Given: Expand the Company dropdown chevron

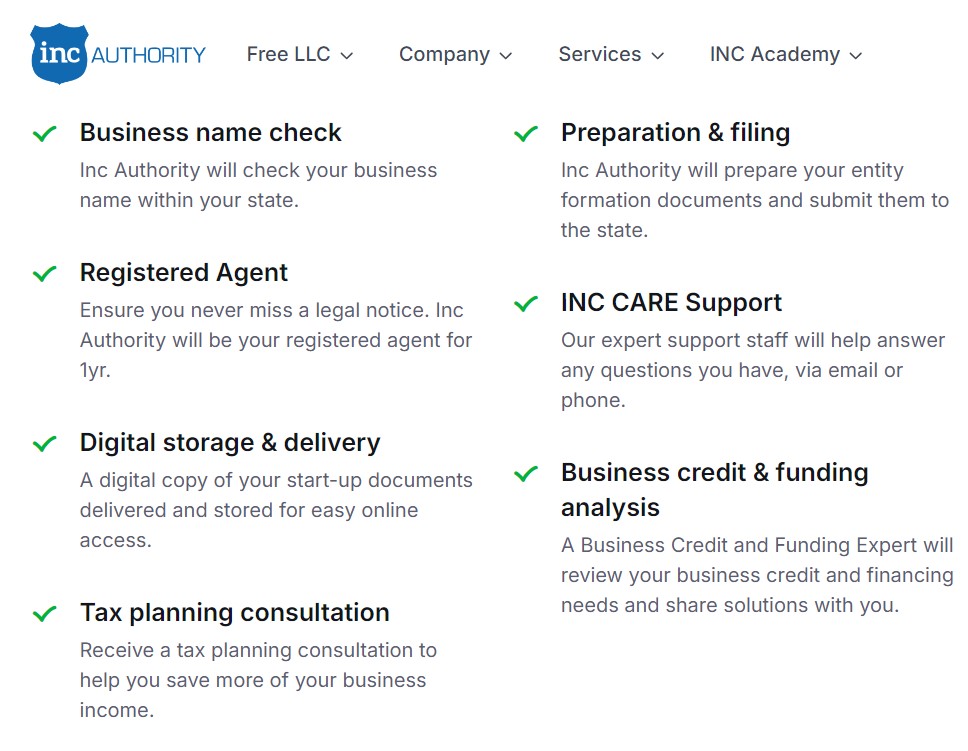Looking at the screenshot, I should coord(506,56).
